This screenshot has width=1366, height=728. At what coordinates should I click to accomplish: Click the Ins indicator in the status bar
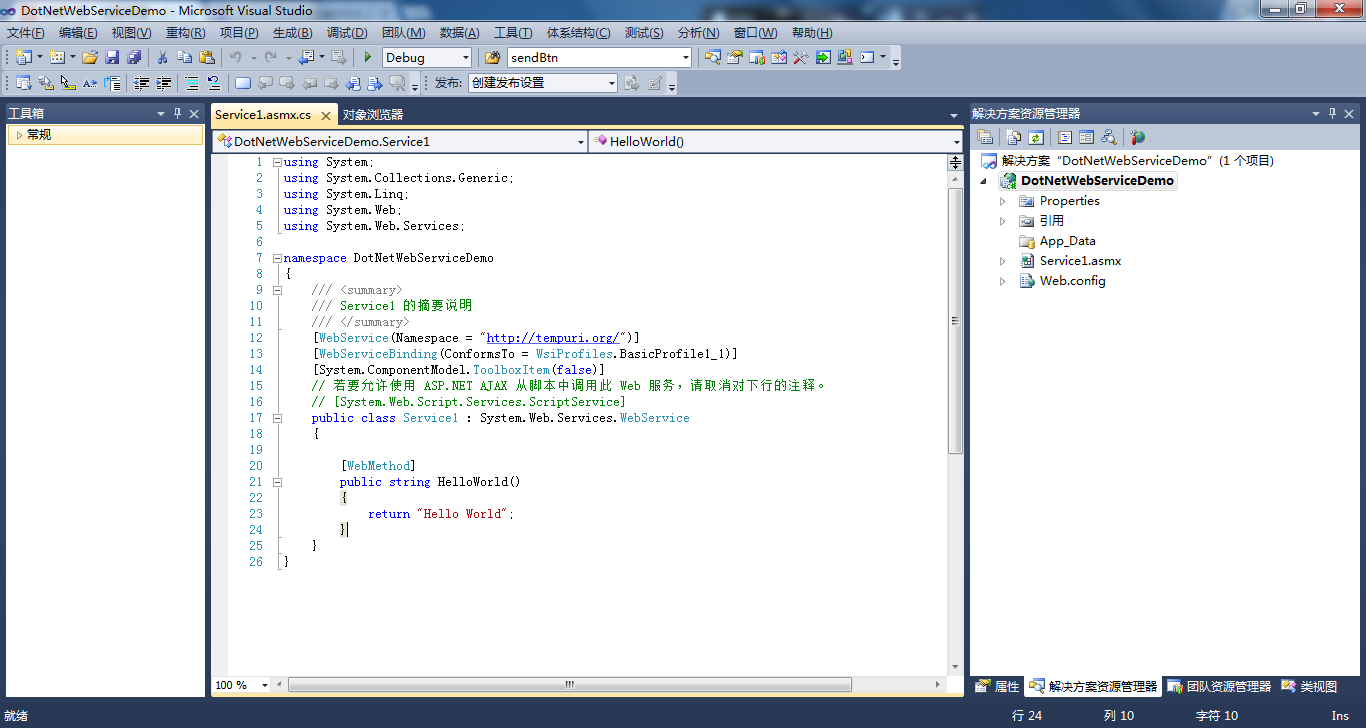1340,716
